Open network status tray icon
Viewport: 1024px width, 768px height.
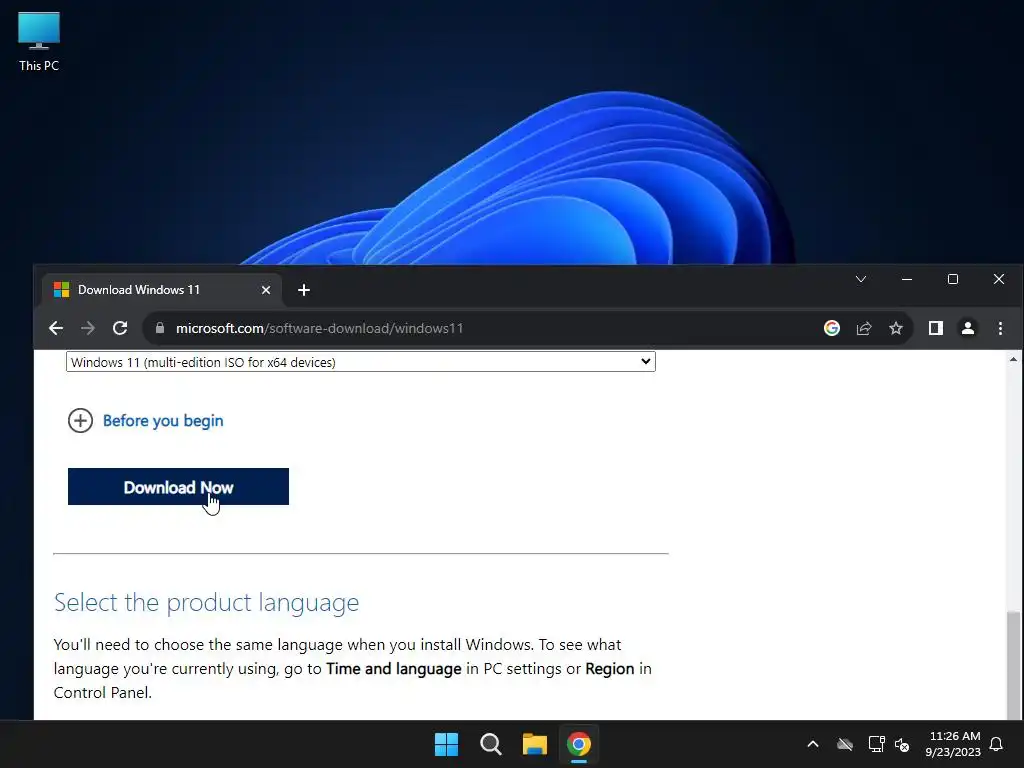pos(876,744)
